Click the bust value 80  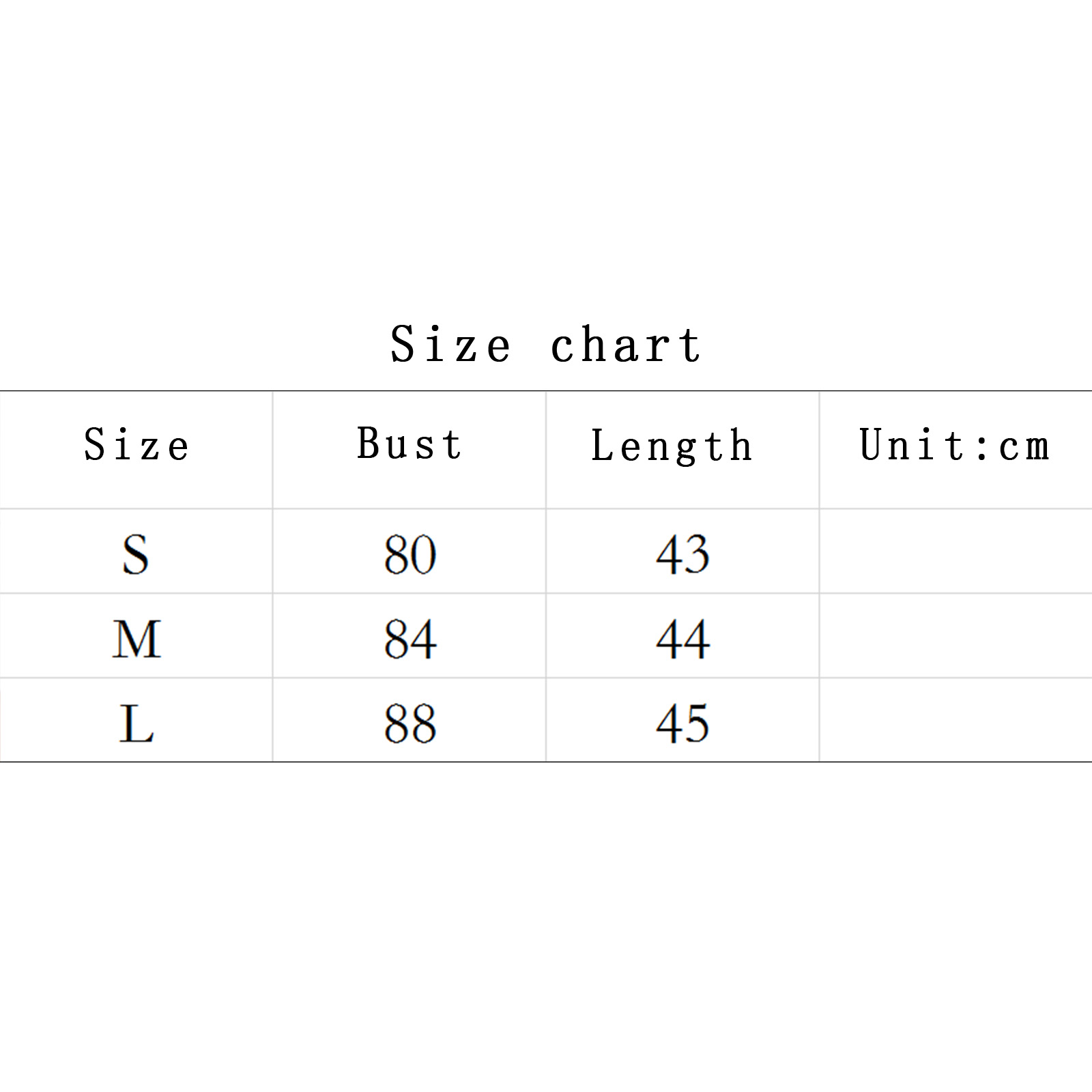pyautogui.click(x=409, y=554)
